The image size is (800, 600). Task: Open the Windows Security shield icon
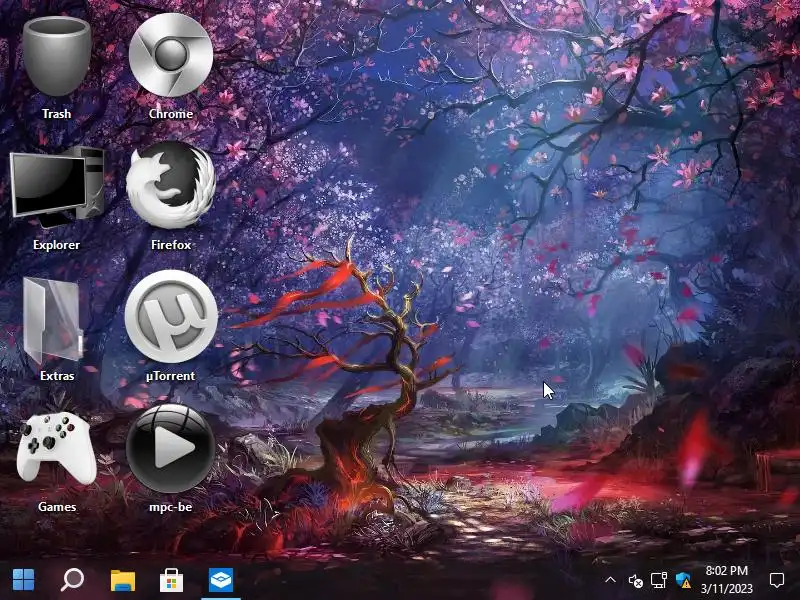click(683, 580)
